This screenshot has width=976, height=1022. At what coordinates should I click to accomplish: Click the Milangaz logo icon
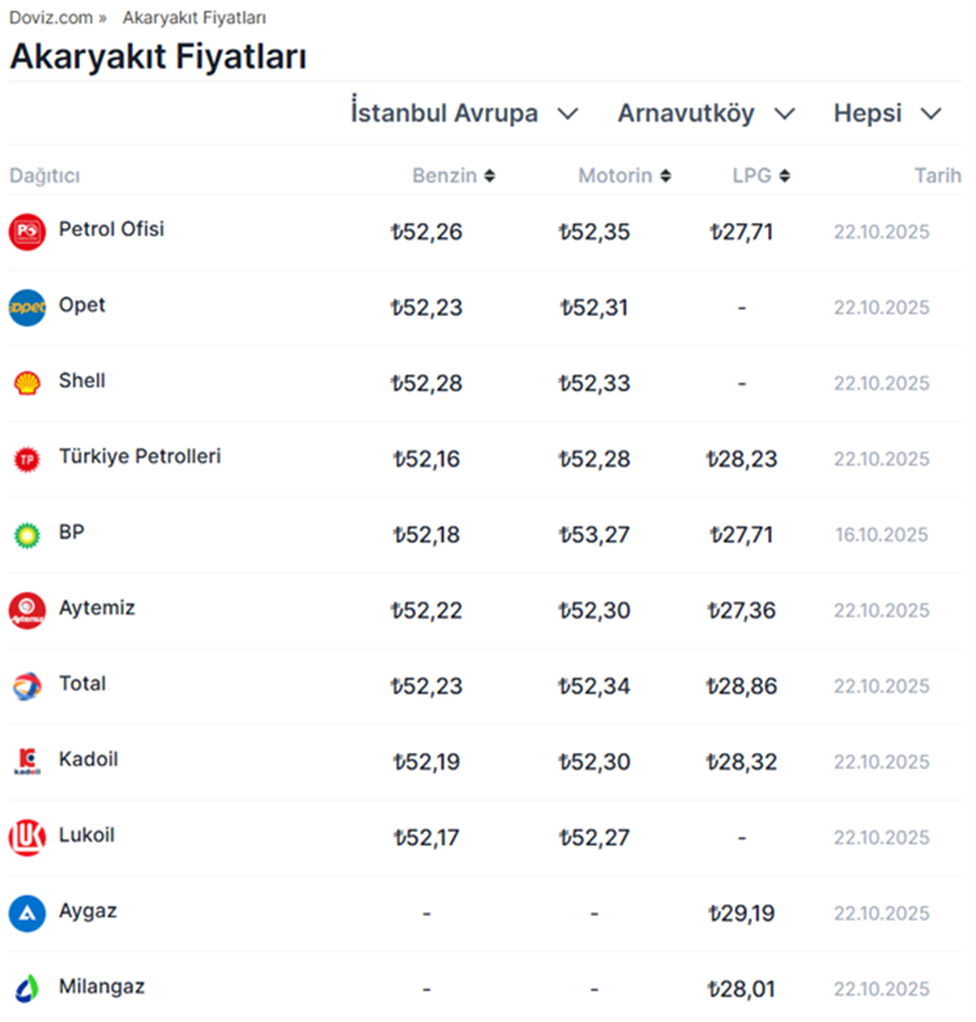tap(27, 989)
